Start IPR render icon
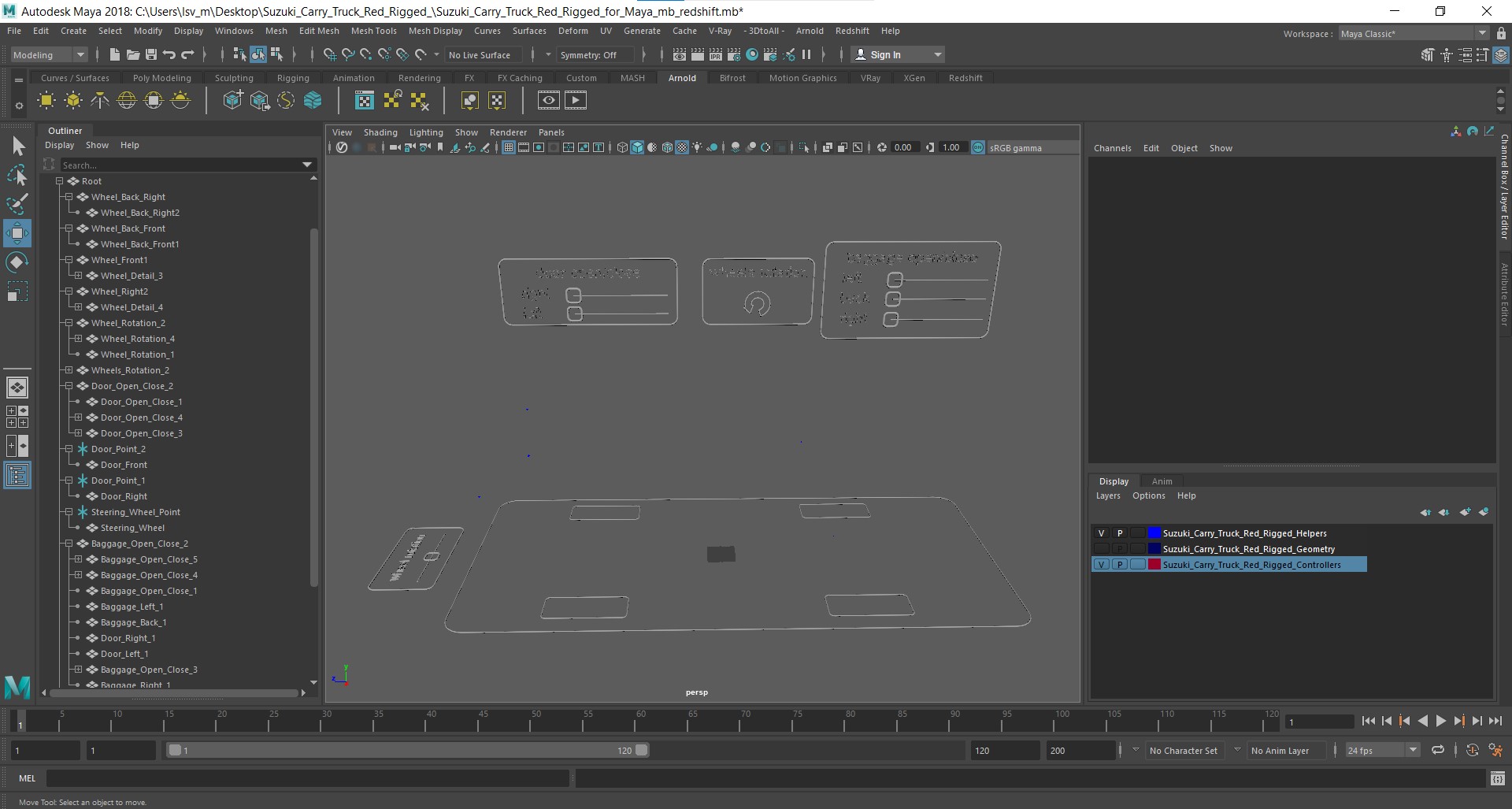This screenshot has height=809, width=1512. click(x=716, y=54)
